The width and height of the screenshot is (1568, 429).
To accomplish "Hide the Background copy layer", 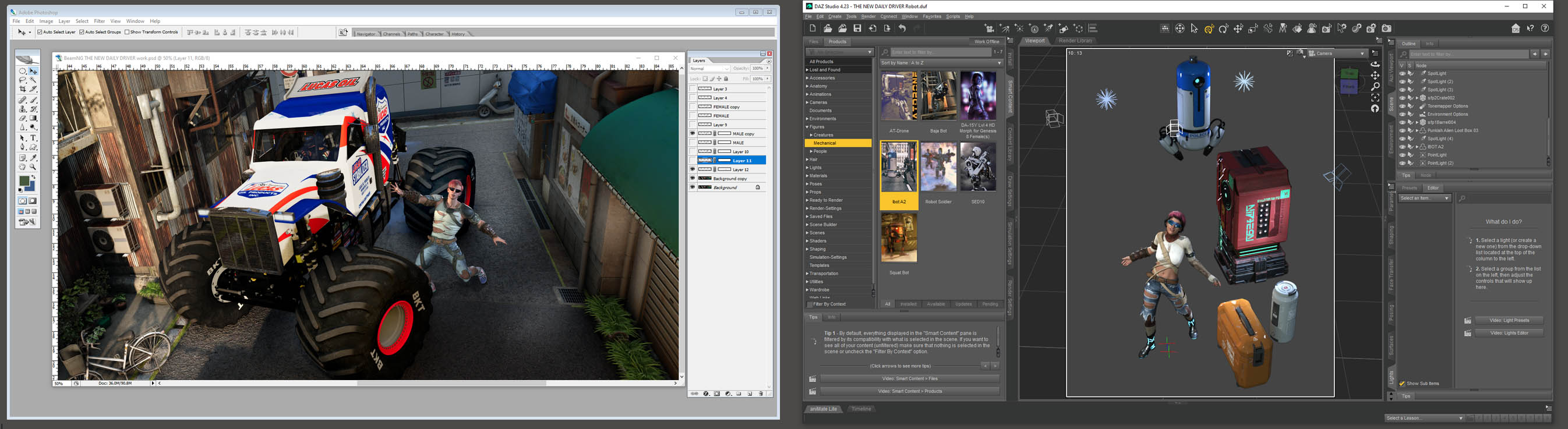I will pyautogui.click(x=693, y=178).
